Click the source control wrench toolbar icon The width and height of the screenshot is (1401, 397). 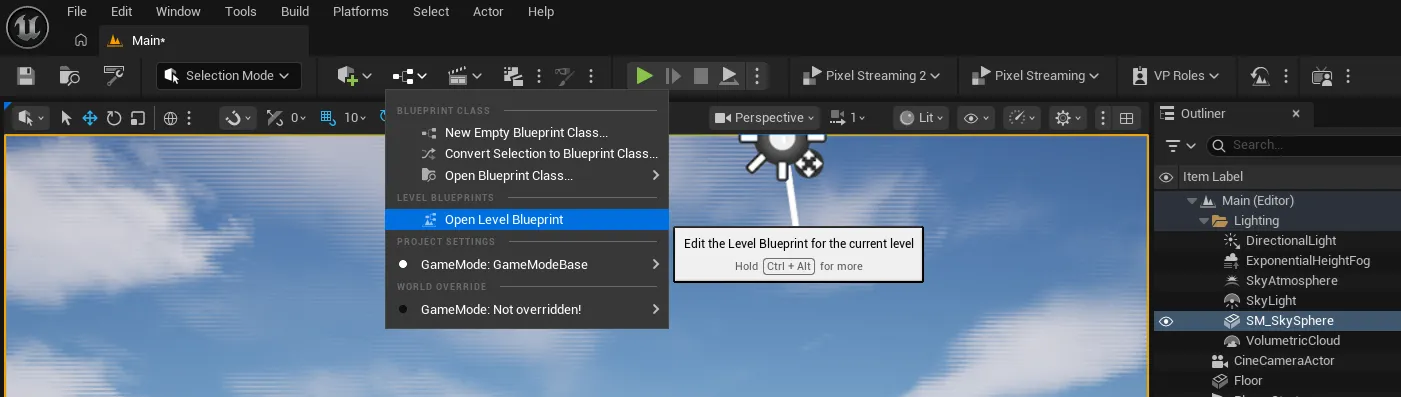pyautogui.click(x=114, y=76)
